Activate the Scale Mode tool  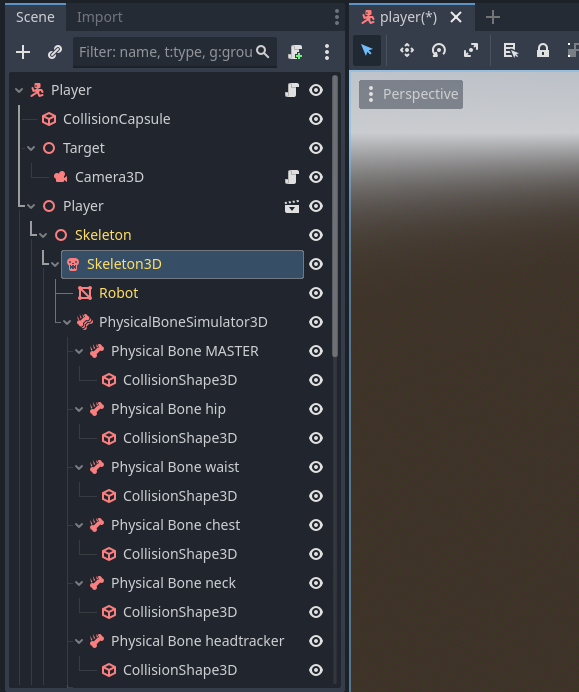click(x=471, y=50)
